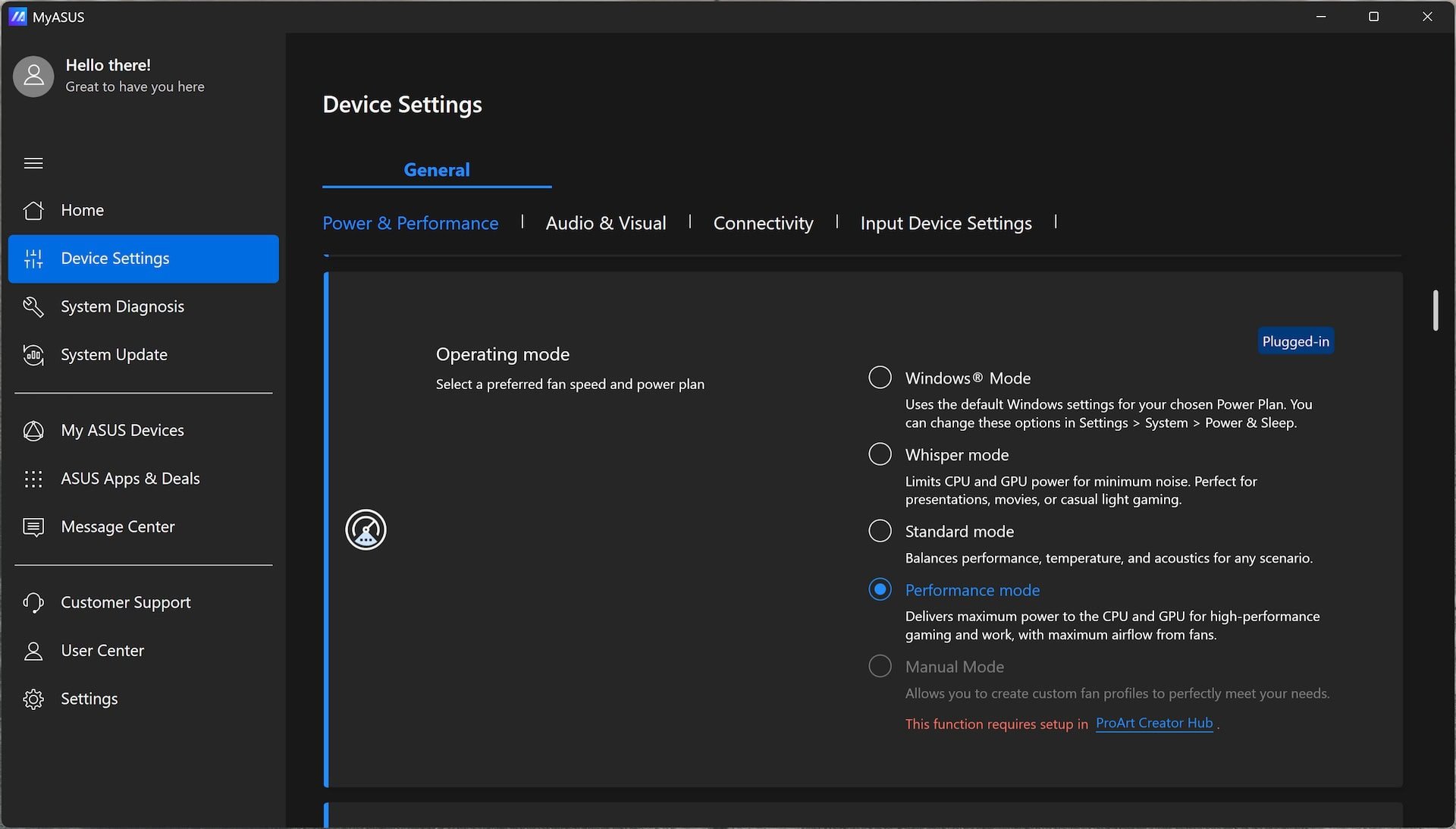1456x829 pixels.
Task: Select Performance mode radio button
Action: pyautogui.click(x=880, y=589)
